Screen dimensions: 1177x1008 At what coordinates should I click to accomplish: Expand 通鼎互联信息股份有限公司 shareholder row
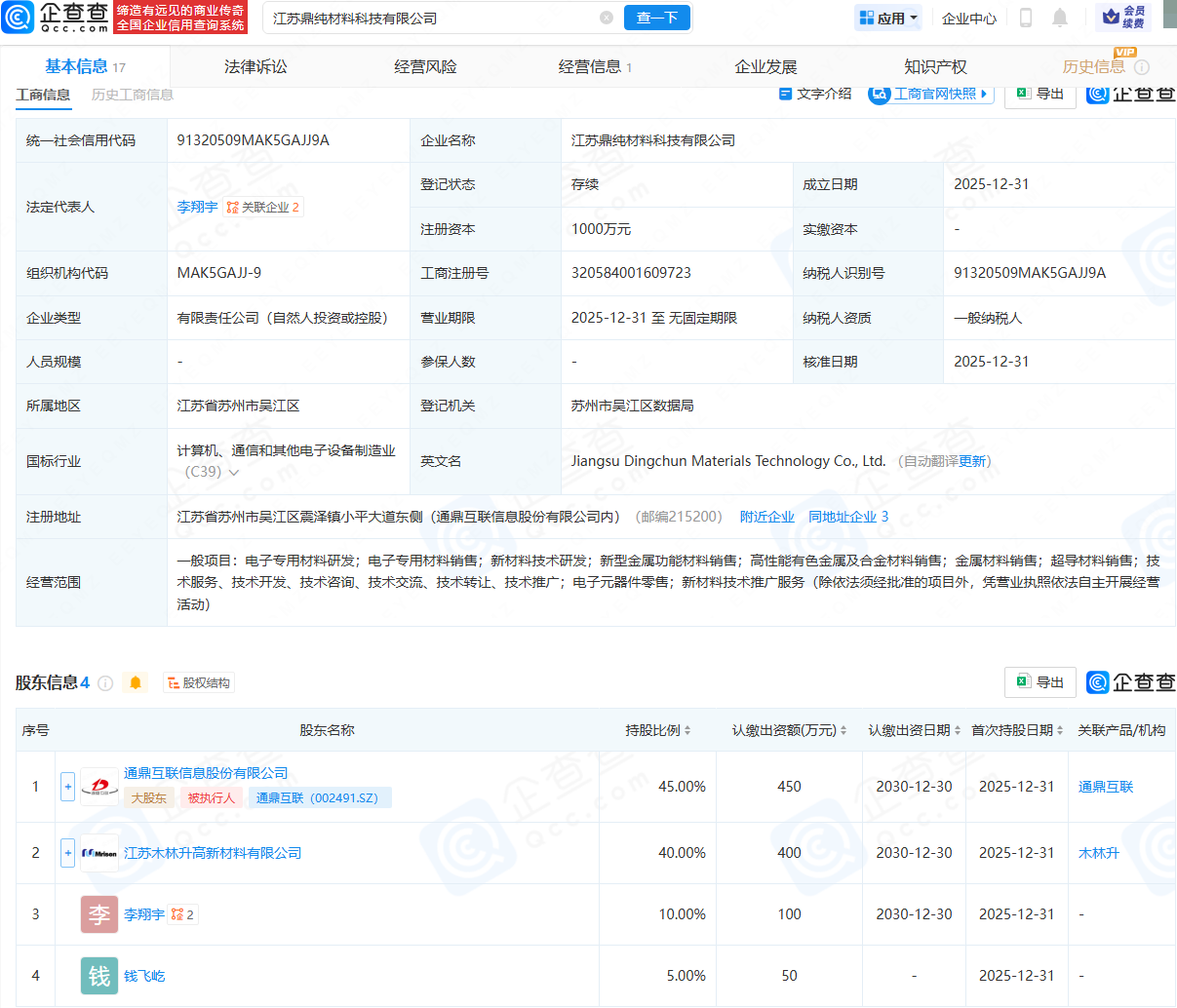[x=68, y=787]
